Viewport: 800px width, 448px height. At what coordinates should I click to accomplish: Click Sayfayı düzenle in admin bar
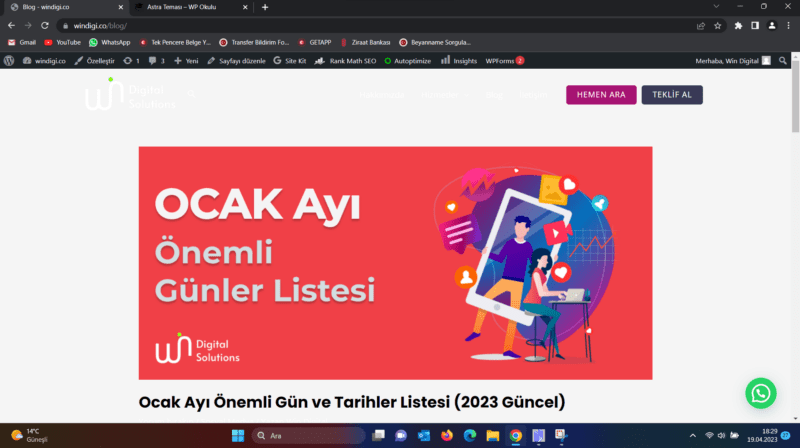pos(236,61)
